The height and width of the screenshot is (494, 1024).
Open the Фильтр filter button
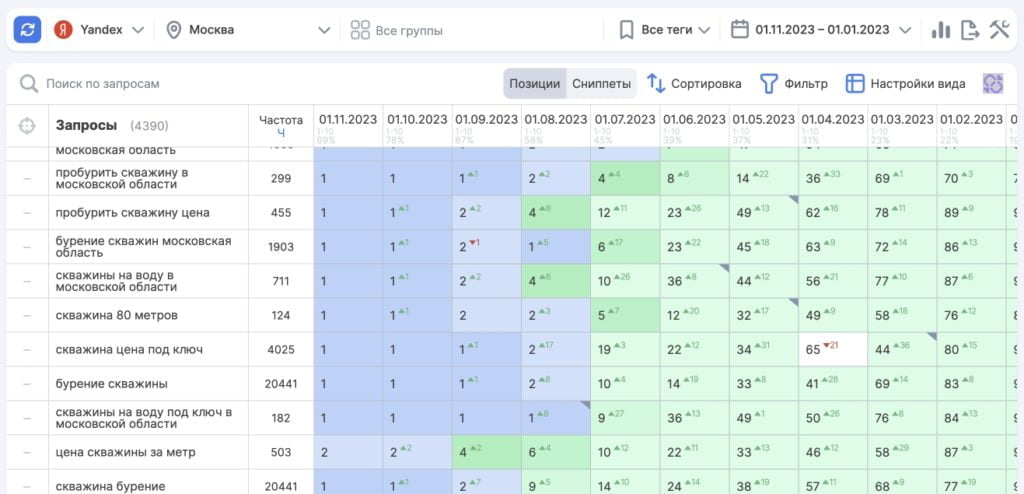794,84
